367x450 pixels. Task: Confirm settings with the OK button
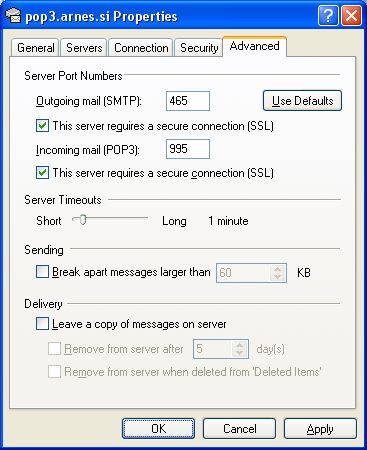[x=158, y=429]
